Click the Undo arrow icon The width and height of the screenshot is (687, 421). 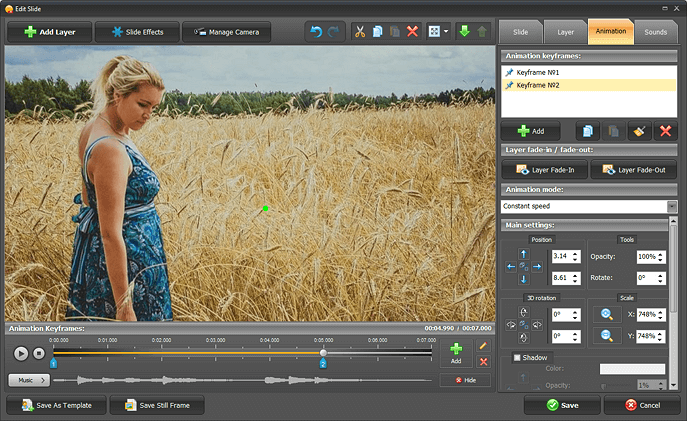point(316,32)
